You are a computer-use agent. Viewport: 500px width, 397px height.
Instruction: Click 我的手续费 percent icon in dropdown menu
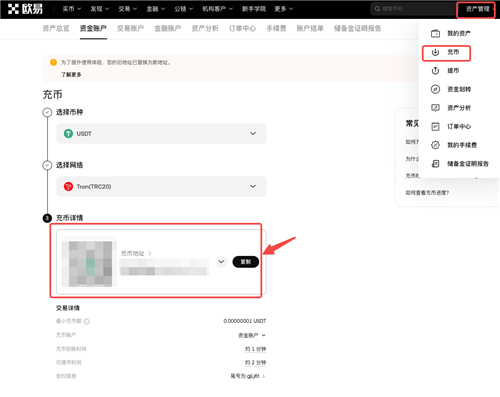[x=435, y=145]
